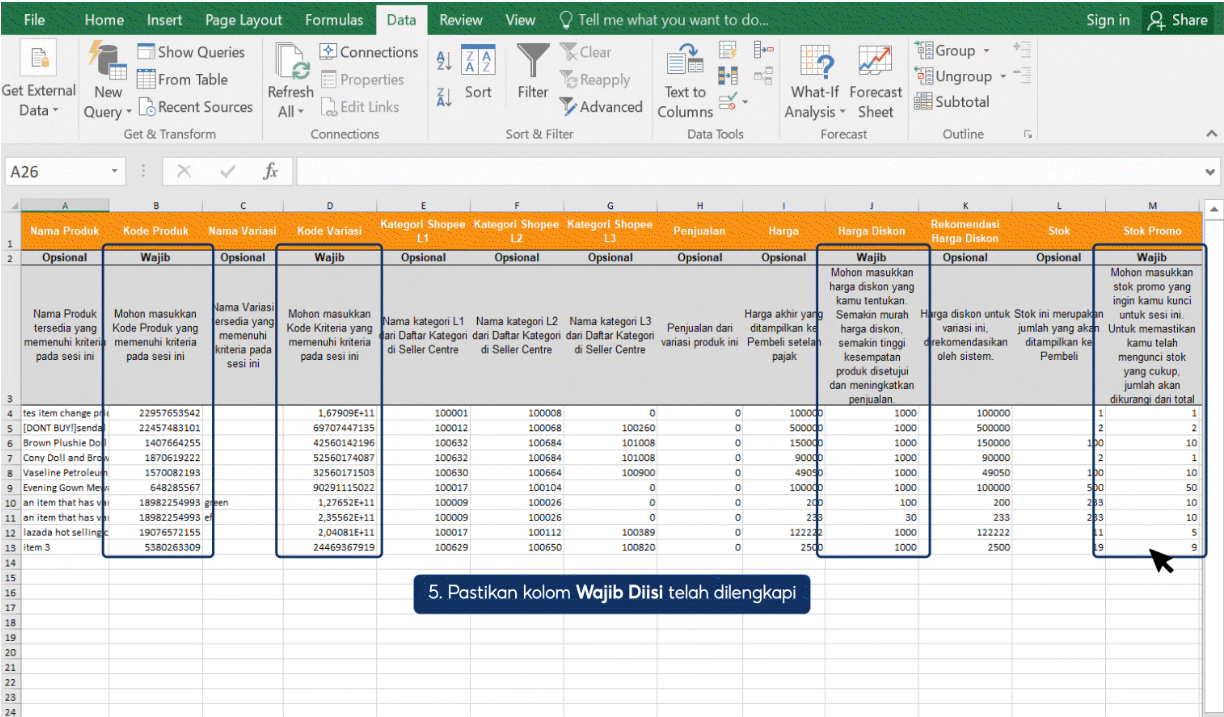Sort Z to A descending

point(444,96)
